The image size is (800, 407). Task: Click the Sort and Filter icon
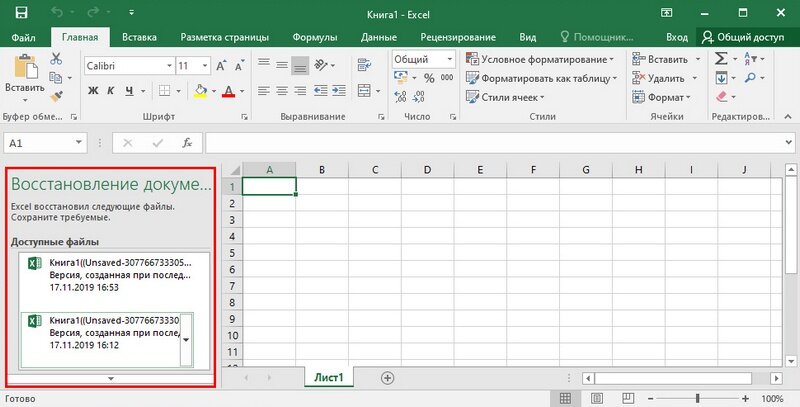pyautogui.click(x=750, y=59)
